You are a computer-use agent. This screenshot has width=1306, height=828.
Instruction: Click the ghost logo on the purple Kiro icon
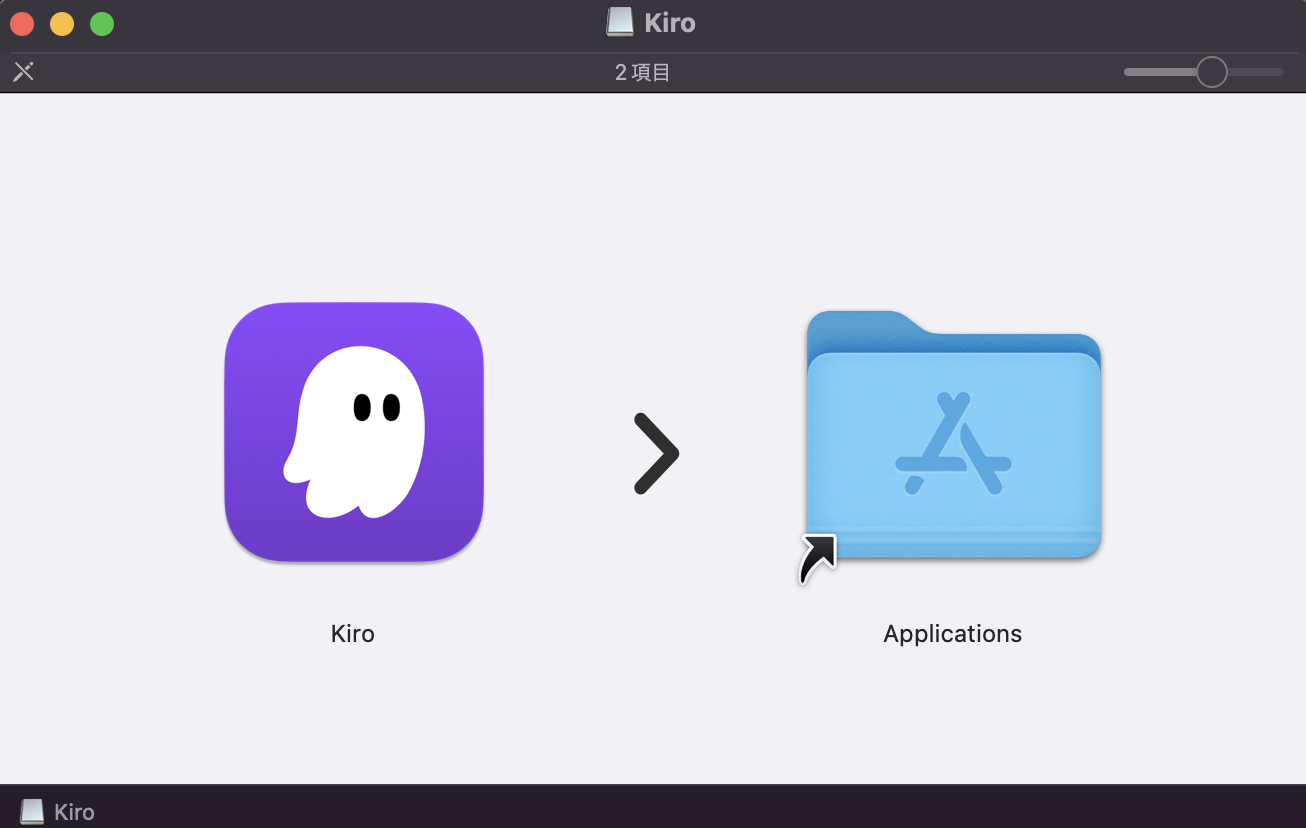(x=353, y=432)
